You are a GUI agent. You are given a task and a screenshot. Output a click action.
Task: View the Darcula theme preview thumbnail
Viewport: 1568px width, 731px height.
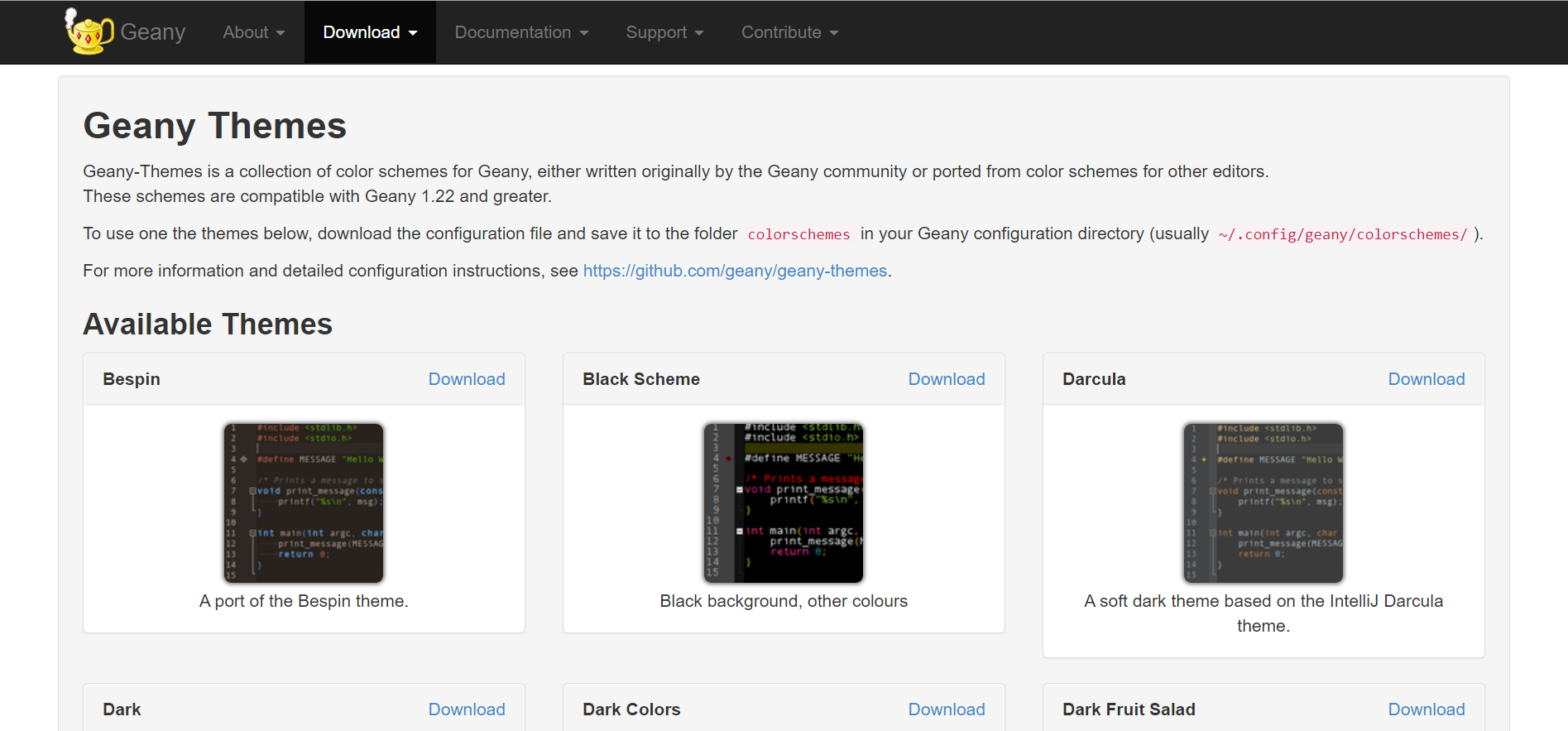point(1264,503)
